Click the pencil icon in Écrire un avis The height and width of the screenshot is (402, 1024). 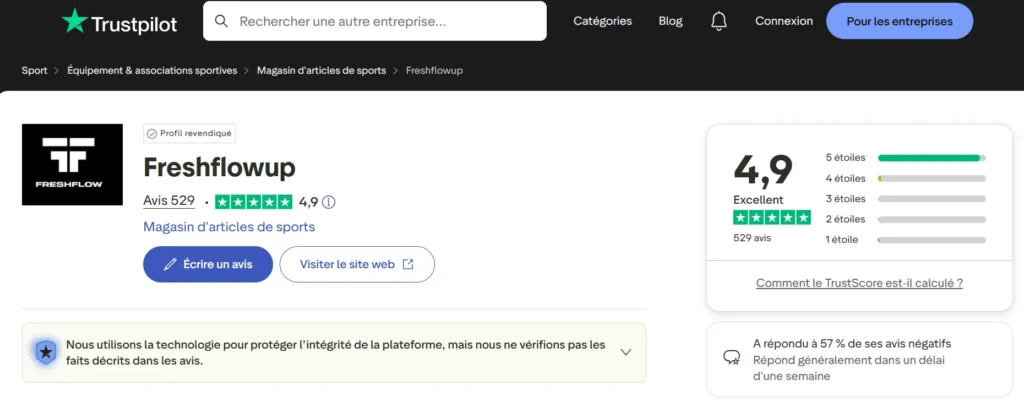tap(170, 264)
